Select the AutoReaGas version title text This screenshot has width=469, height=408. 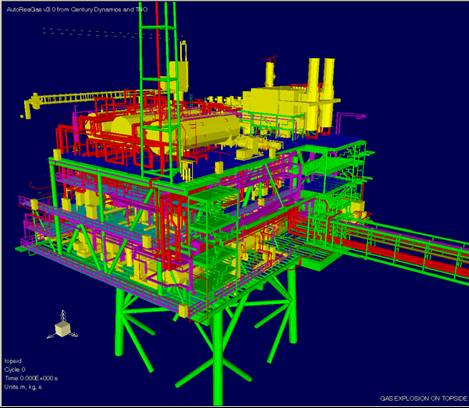point(77,10)
